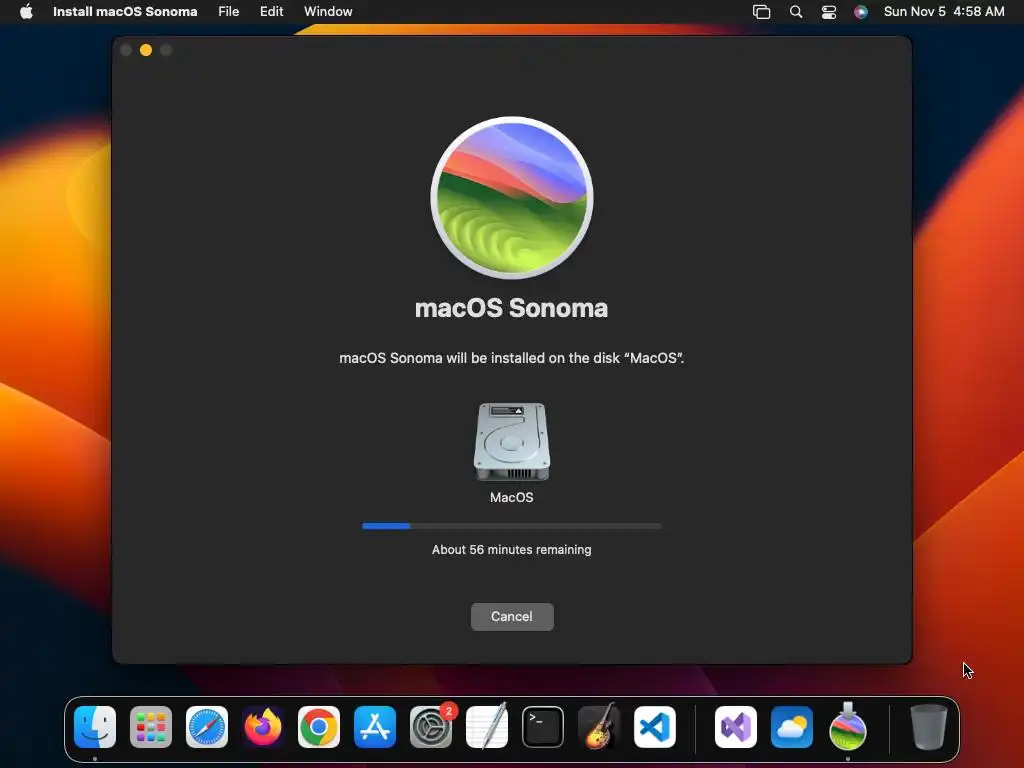The width and height of the screenshot is (1024, 768).
Task: Click the 'MacOS' disk label
Action: pyautogui.click(x=511, y=498)
